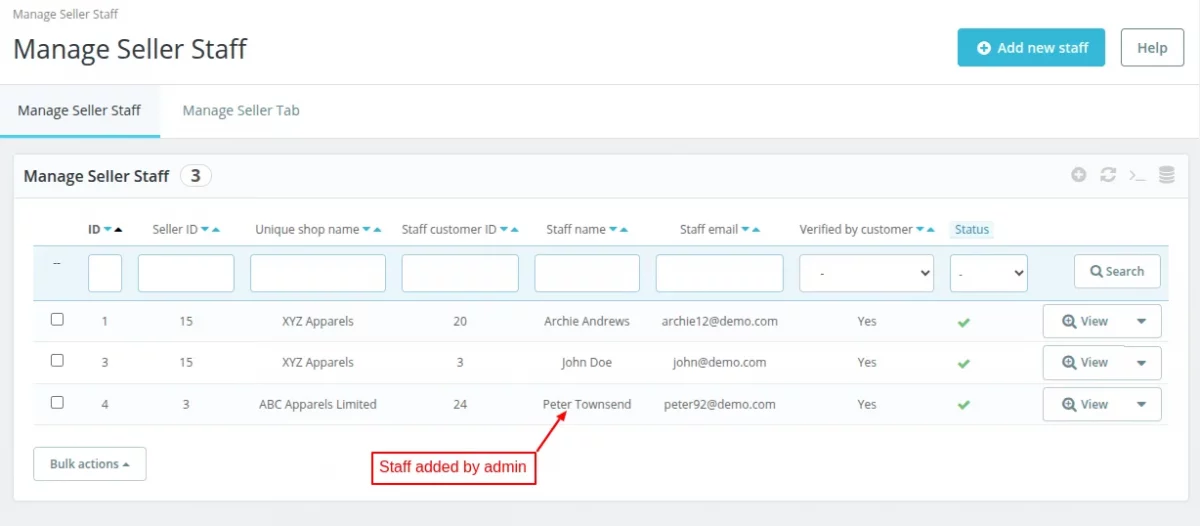This screenshot has height=526, width=1200.
Task: Select checkbox for John Doe row
Action: [x=57, y=360]
